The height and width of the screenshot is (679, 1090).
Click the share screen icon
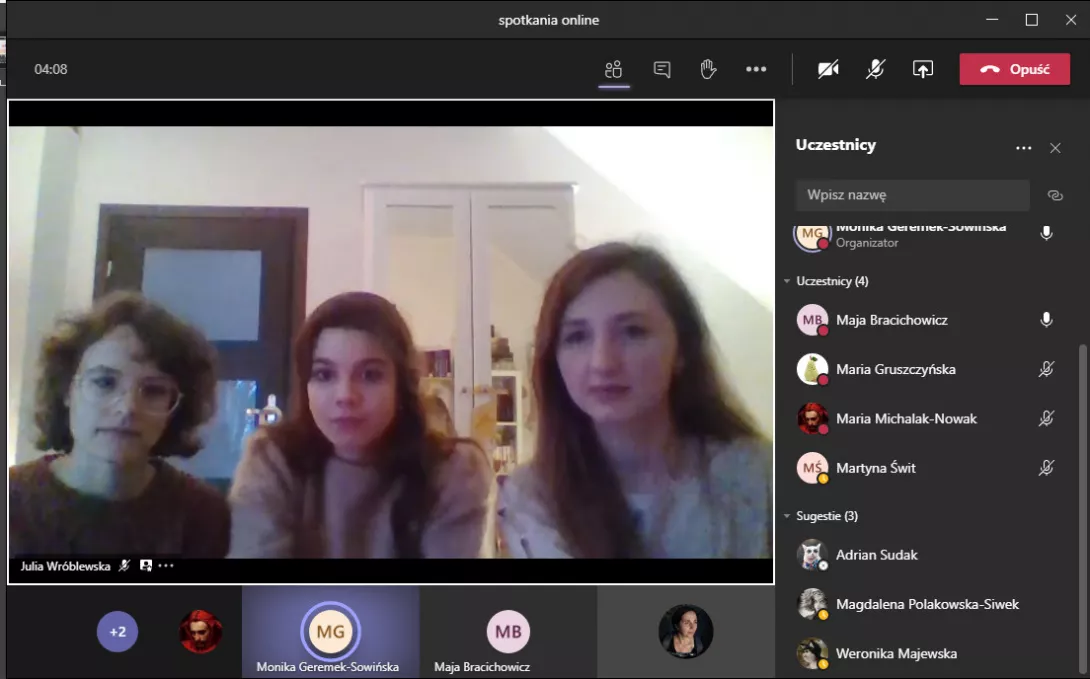pos(922,69)
